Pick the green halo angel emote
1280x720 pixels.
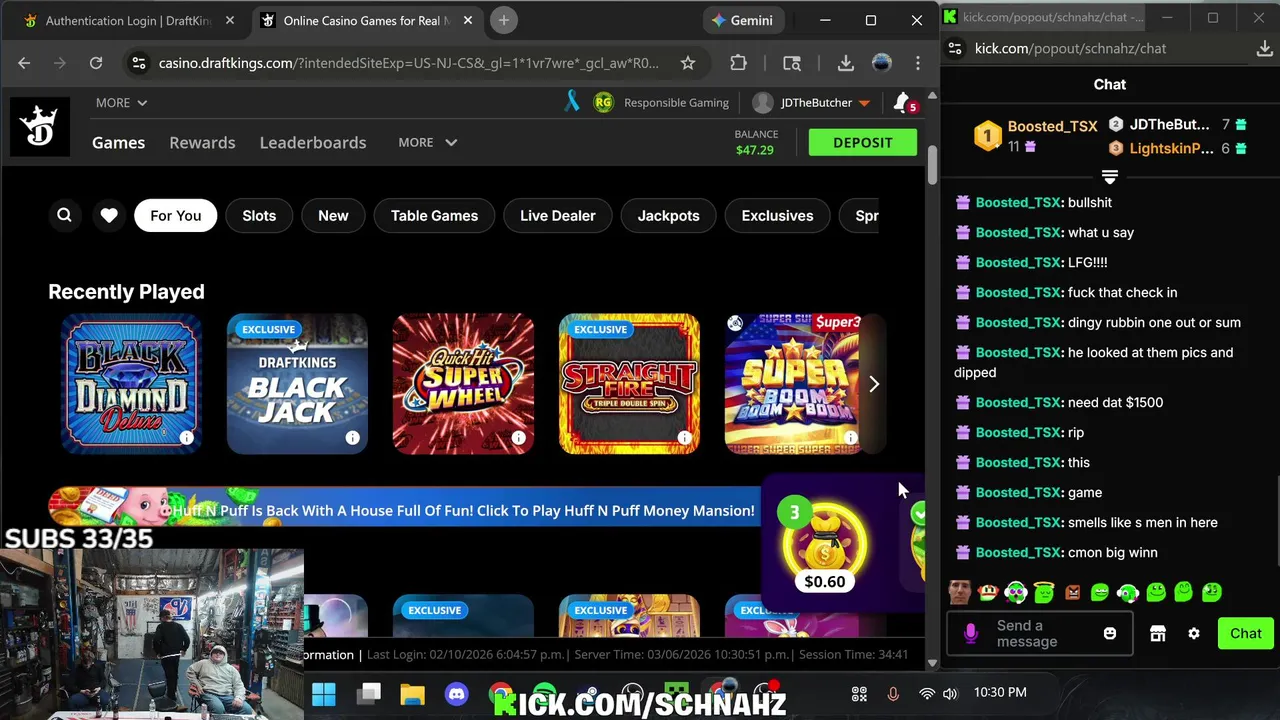(1044, 592)
